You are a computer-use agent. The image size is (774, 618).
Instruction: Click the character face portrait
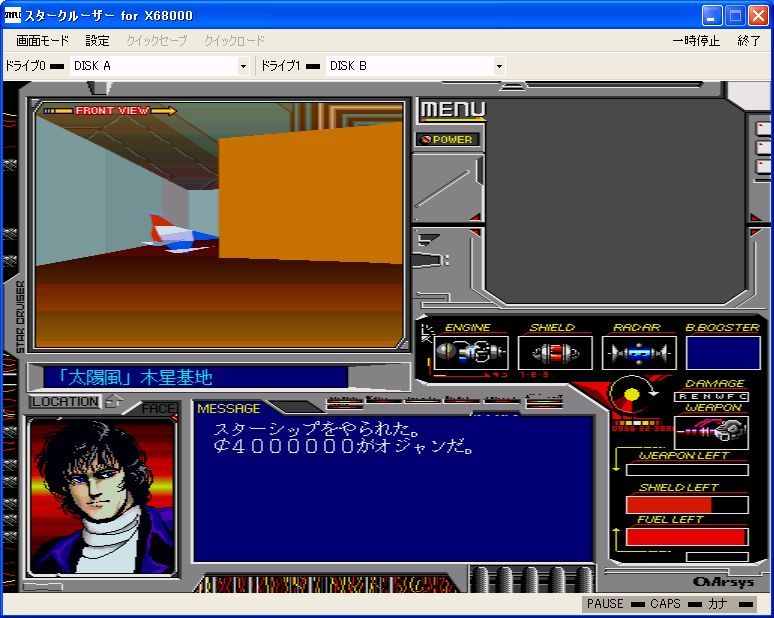click(102, 497)
